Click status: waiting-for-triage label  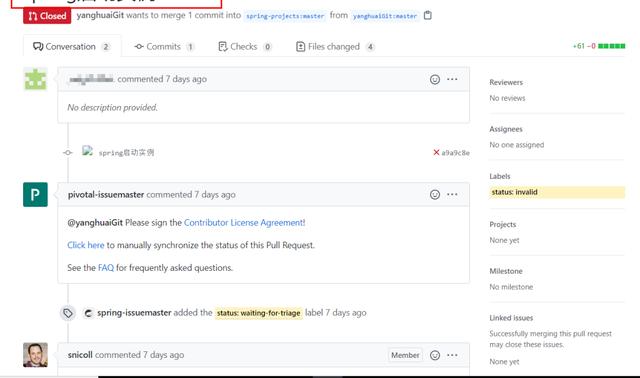coord(258,313)
